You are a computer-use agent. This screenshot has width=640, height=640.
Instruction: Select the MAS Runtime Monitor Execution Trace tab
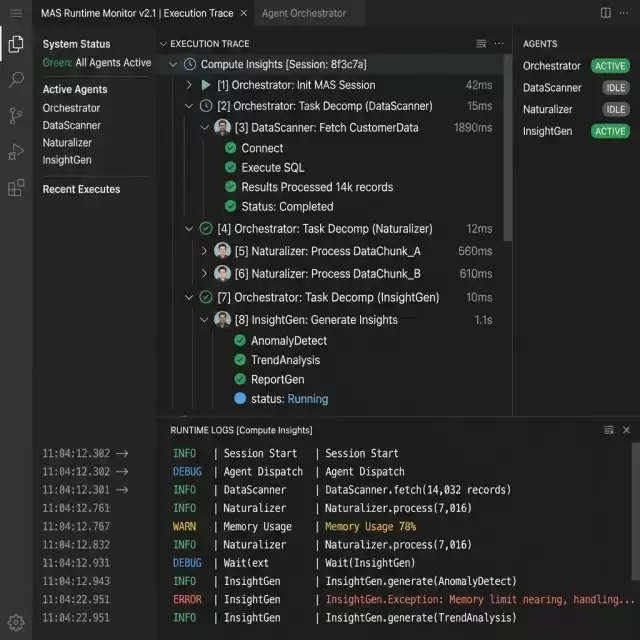137,13
